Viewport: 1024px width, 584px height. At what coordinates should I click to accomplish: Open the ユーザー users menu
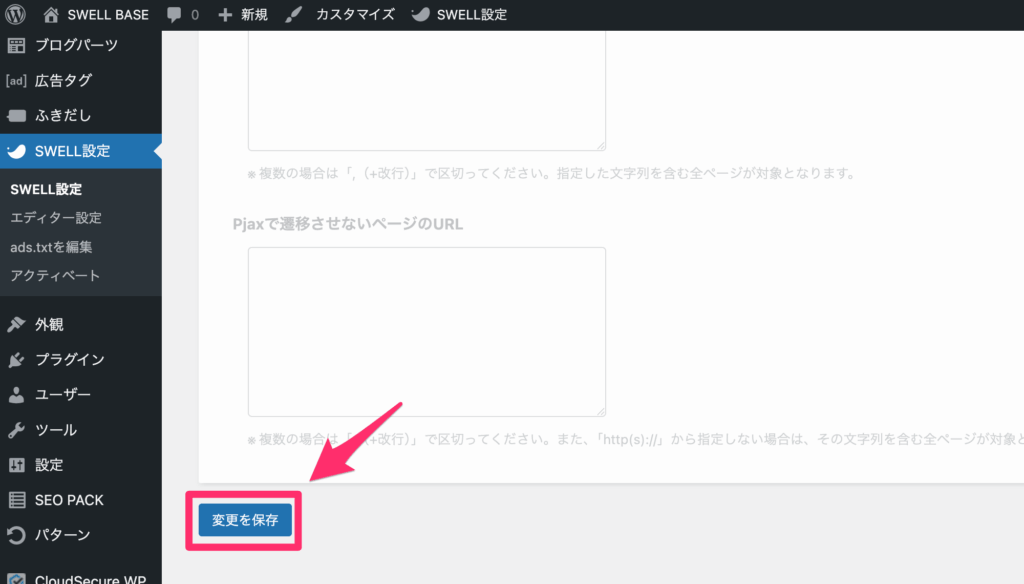[63, 394]
